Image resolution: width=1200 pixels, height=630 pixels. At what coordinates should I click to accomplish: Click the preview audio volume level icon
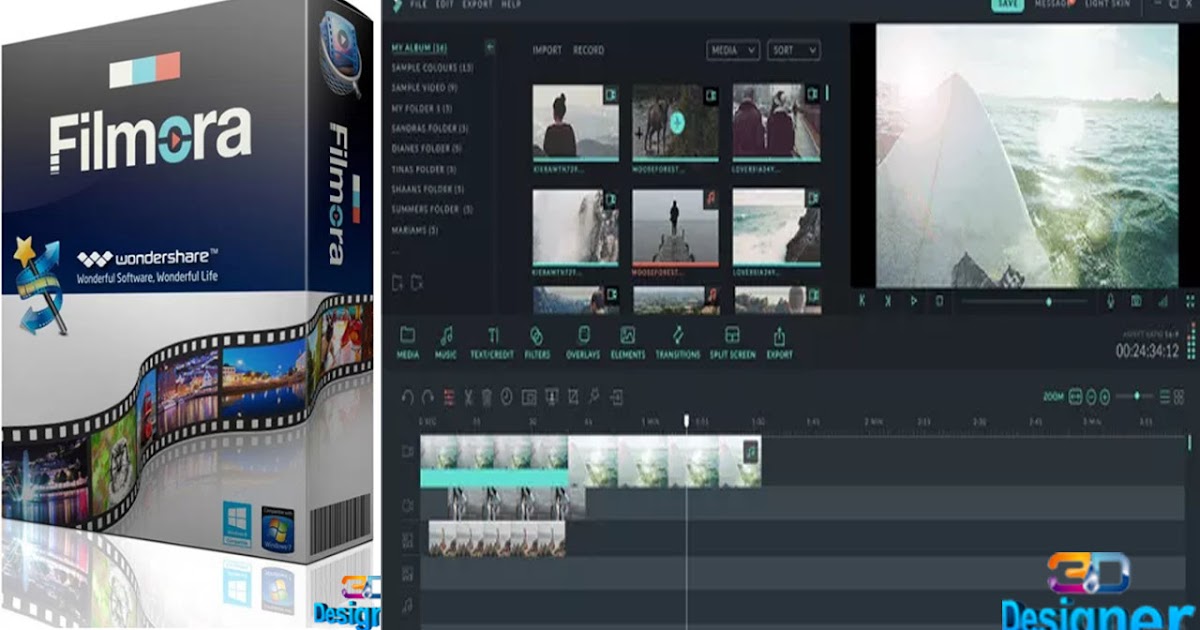point(1163,300)
